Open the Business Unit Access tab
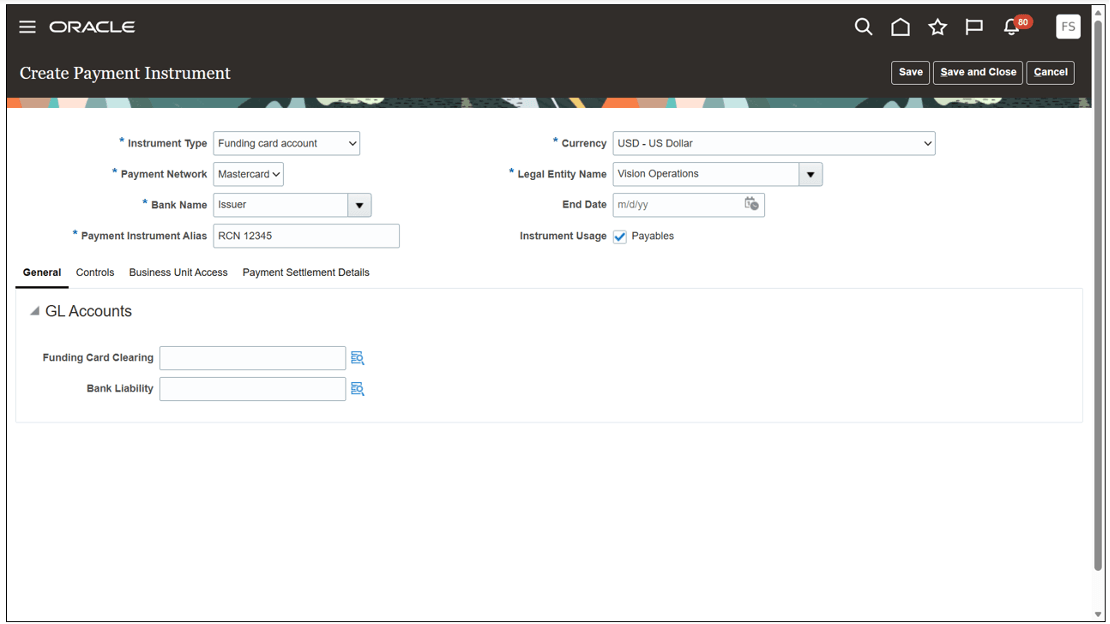The image size is (1110, 624). click(x=178, y=273)
